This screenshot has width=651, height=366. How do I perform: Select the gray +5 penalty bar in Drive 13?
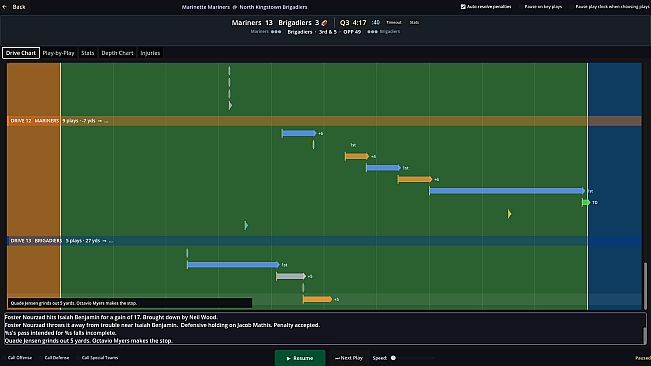(291, 276)
